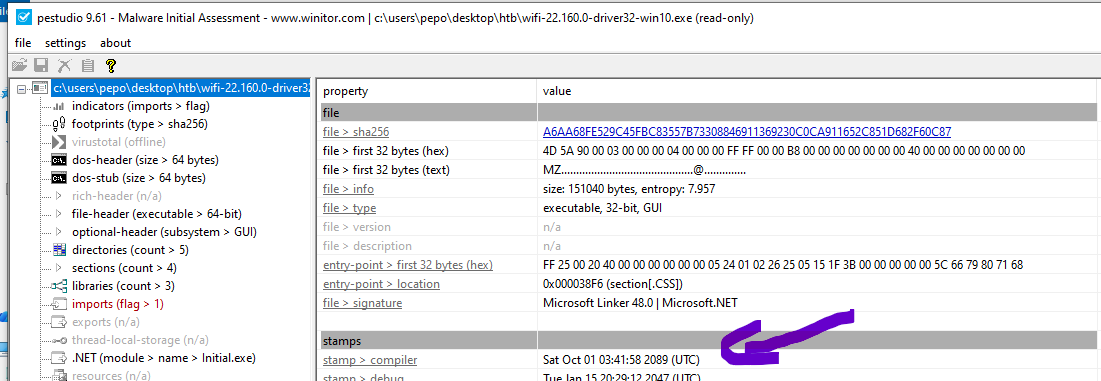Click the 'file > version' property
The height and width of the screenshot is (381, 1101).
click(357, 227)
